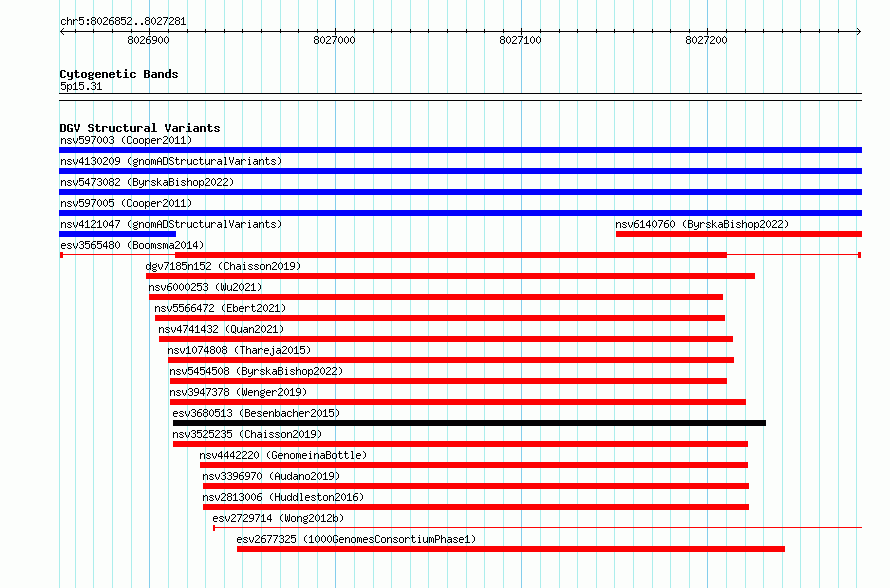Click ruler position 8027200

point(706,40)
